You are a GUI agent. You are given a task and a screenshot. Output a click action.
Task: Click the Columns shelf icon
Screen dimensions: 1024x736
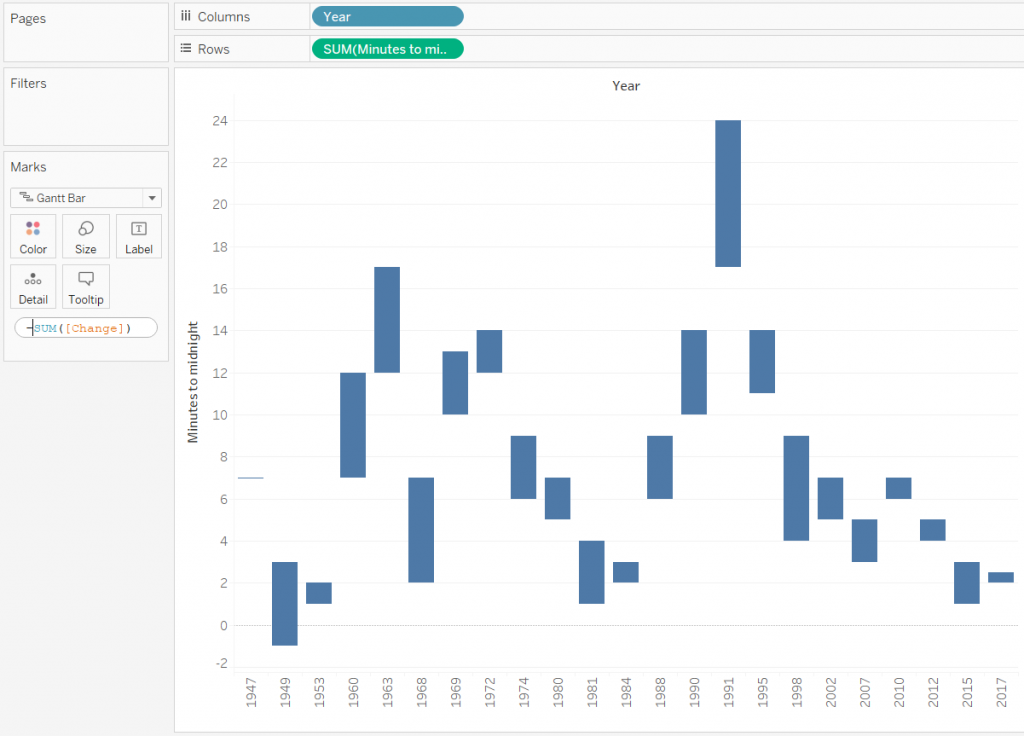pos(187,16)
